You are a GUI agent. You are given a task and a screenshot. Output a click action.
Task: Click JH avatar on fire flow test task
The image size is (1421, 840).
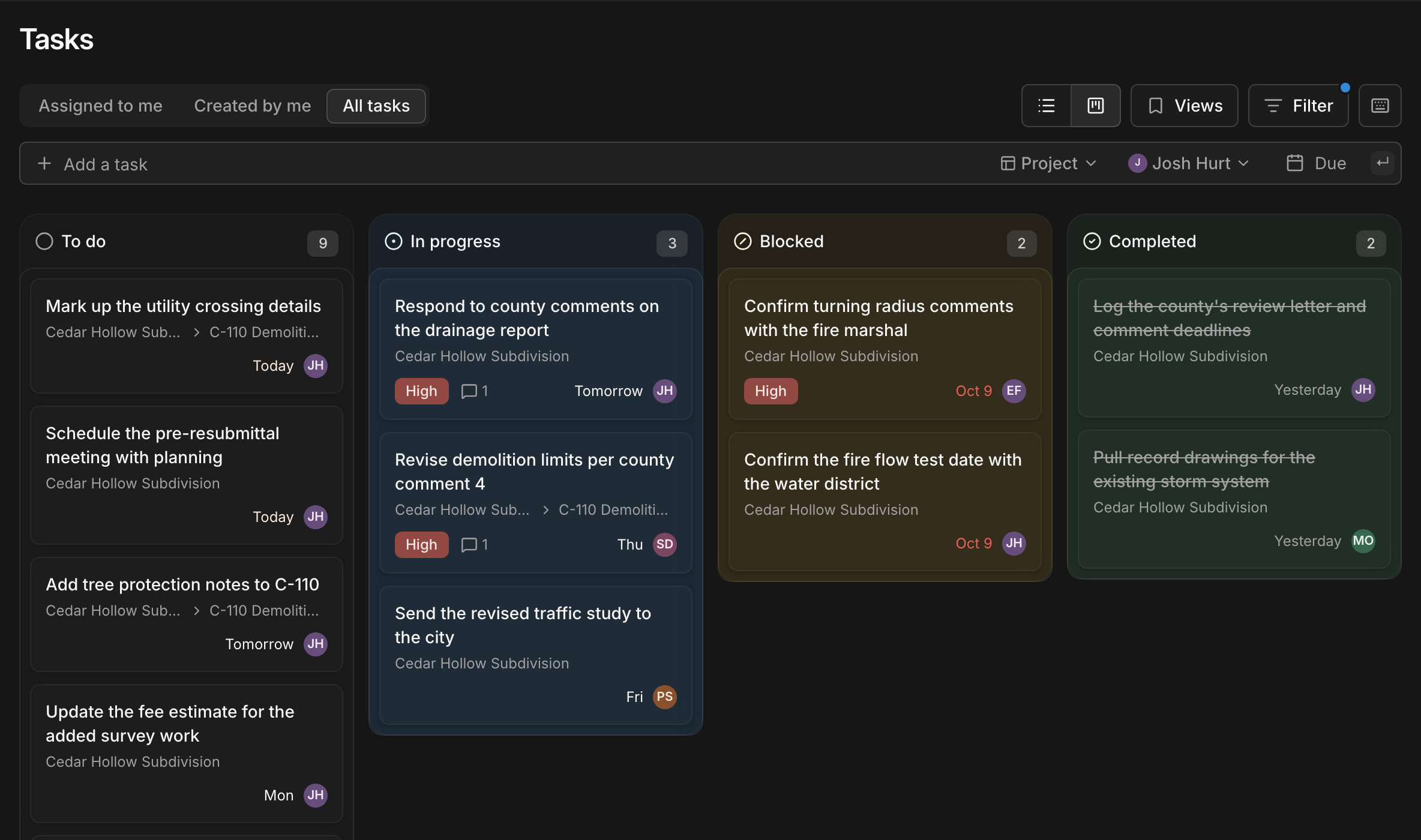1014,544
